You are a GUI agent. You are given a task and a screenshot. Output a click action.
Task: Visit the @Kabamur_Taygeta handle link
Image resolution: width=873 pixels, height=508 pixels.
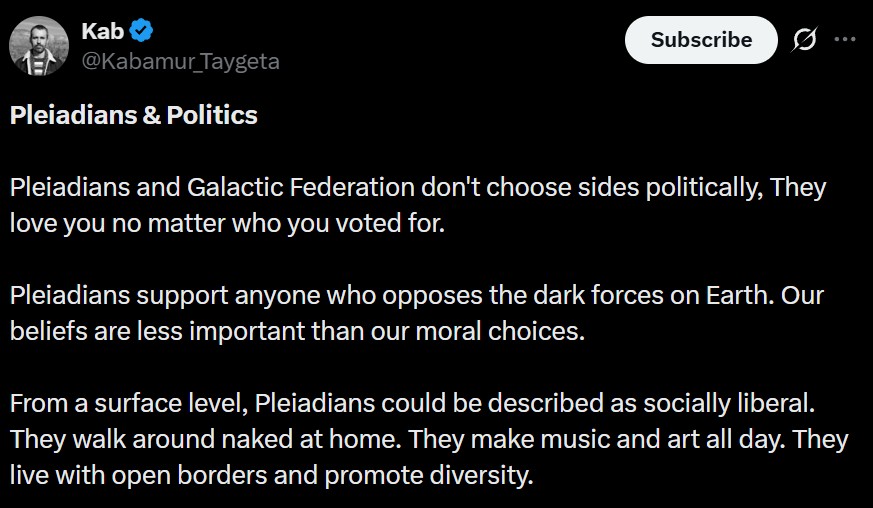pos(180,61)
